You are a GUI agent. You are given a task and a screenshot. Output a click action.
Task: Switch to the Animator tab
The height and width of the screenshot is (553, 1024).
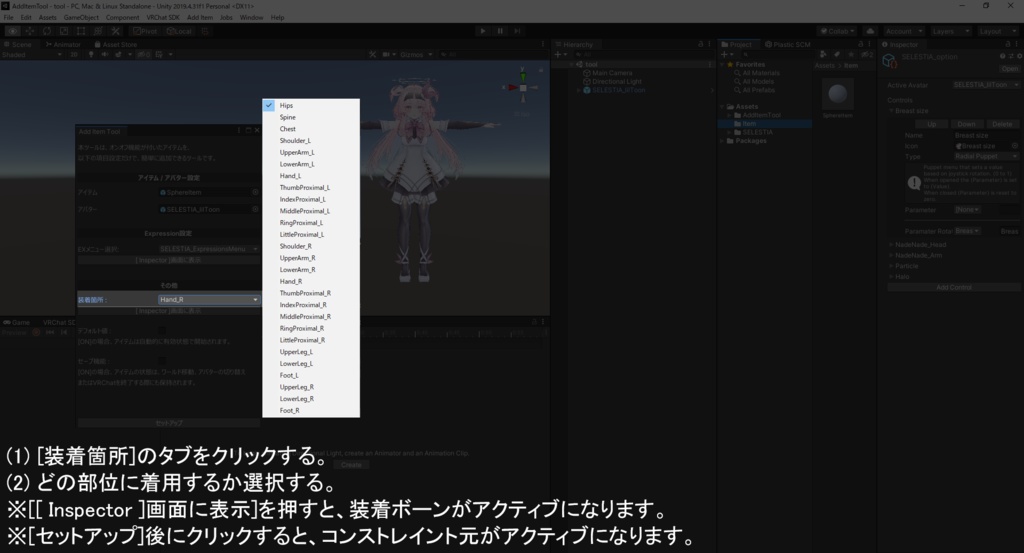coord(63,44)
